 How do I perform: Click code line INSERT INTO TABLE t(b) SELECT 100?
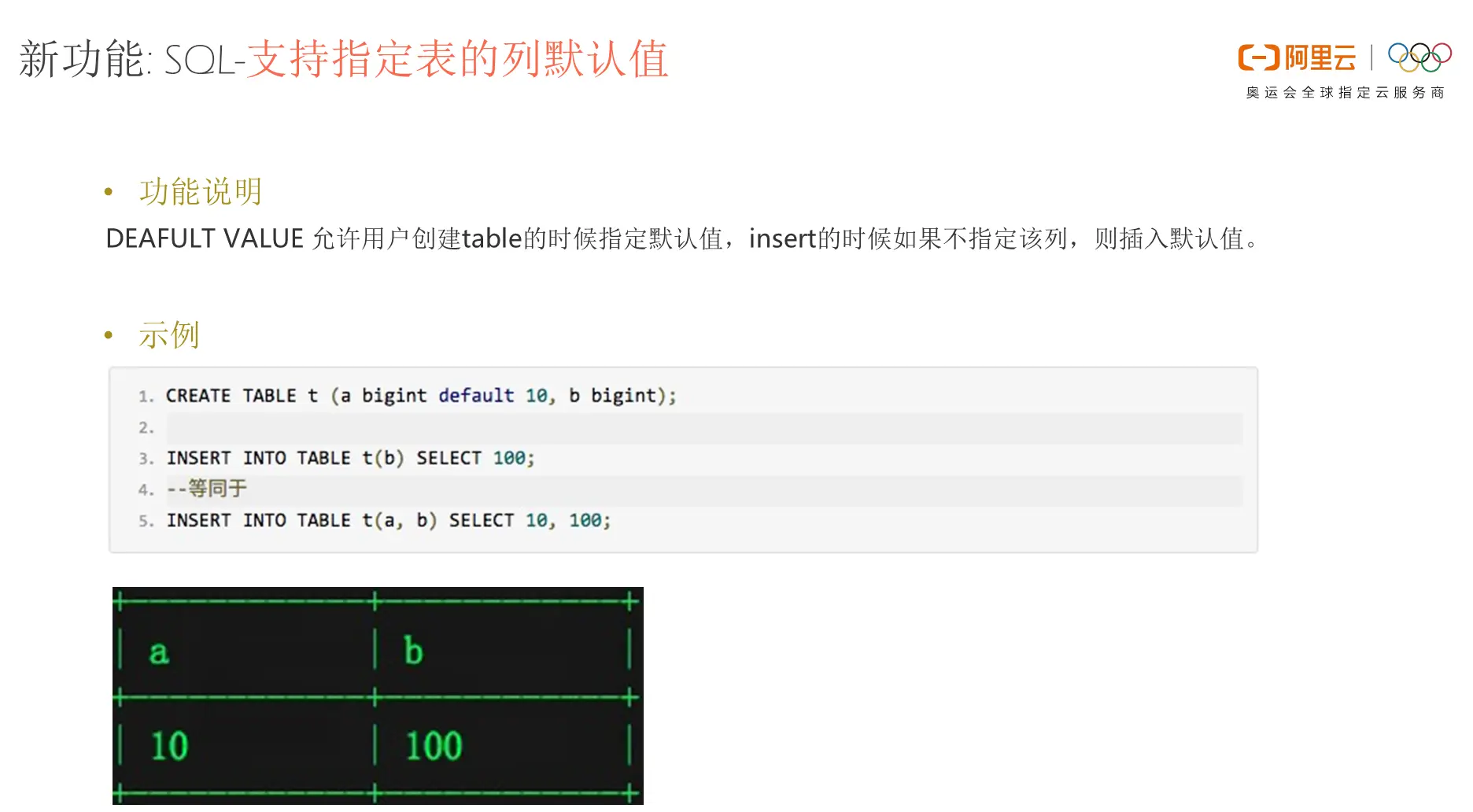tap(351, 458)
